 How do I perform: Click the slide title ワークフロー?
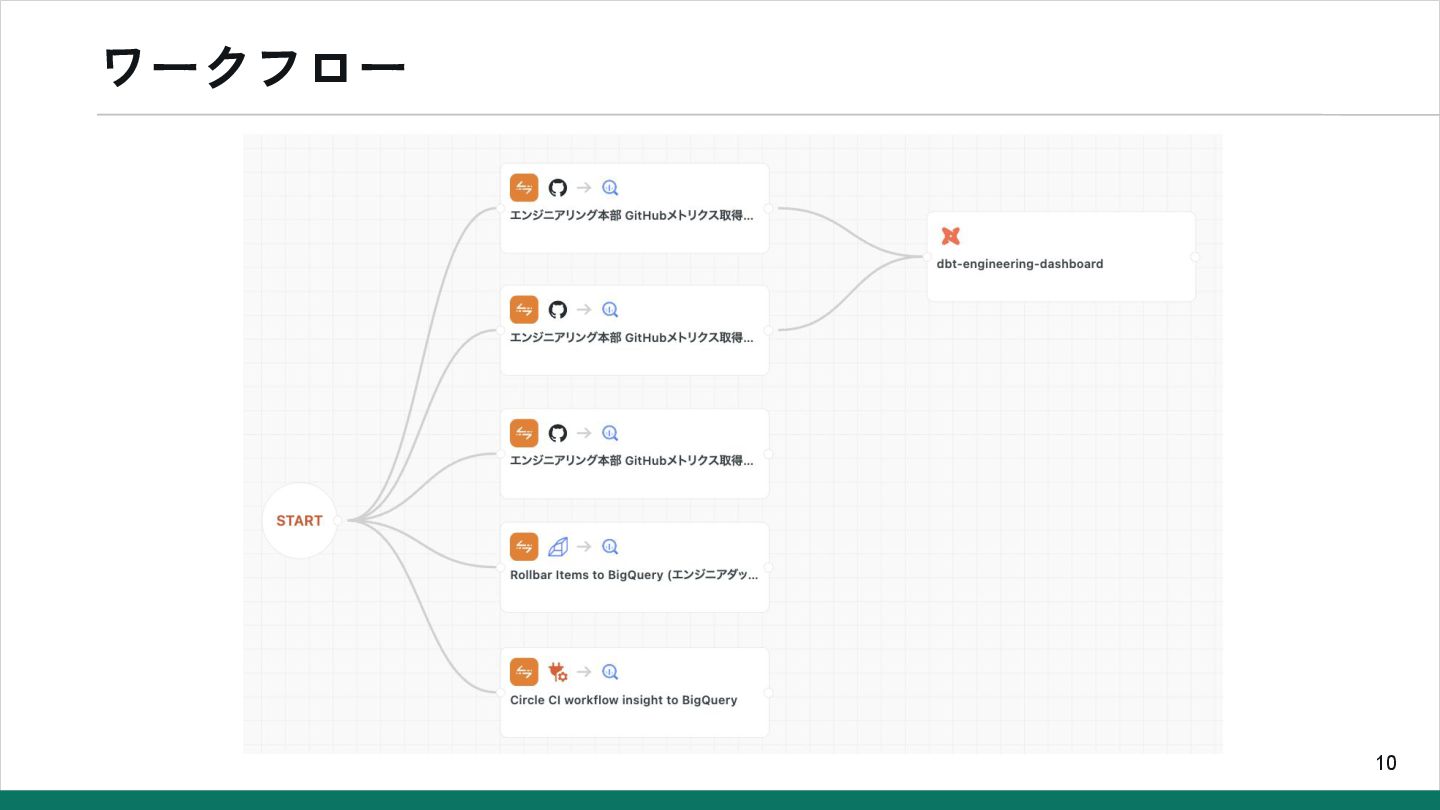coord(254,68)
